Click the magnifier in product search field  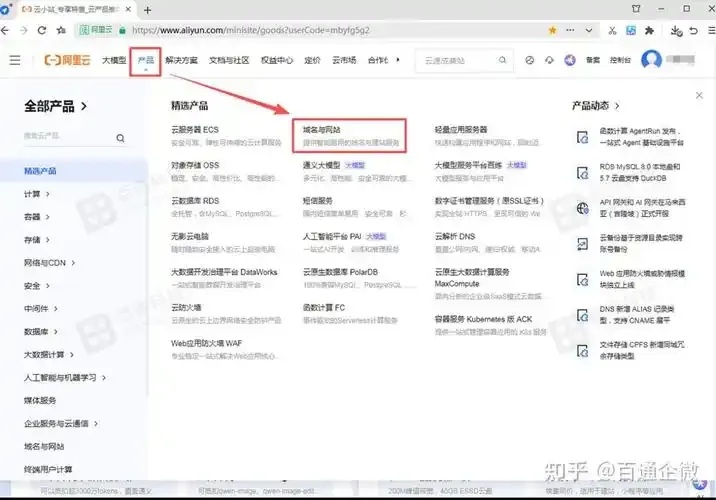click(x=121, y=138)
